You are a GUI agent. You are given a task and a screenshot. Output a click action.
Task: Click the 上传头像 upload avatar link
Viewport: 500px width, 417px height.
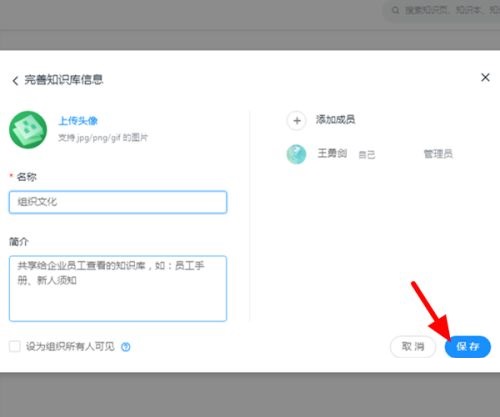(x=78, y=121)
